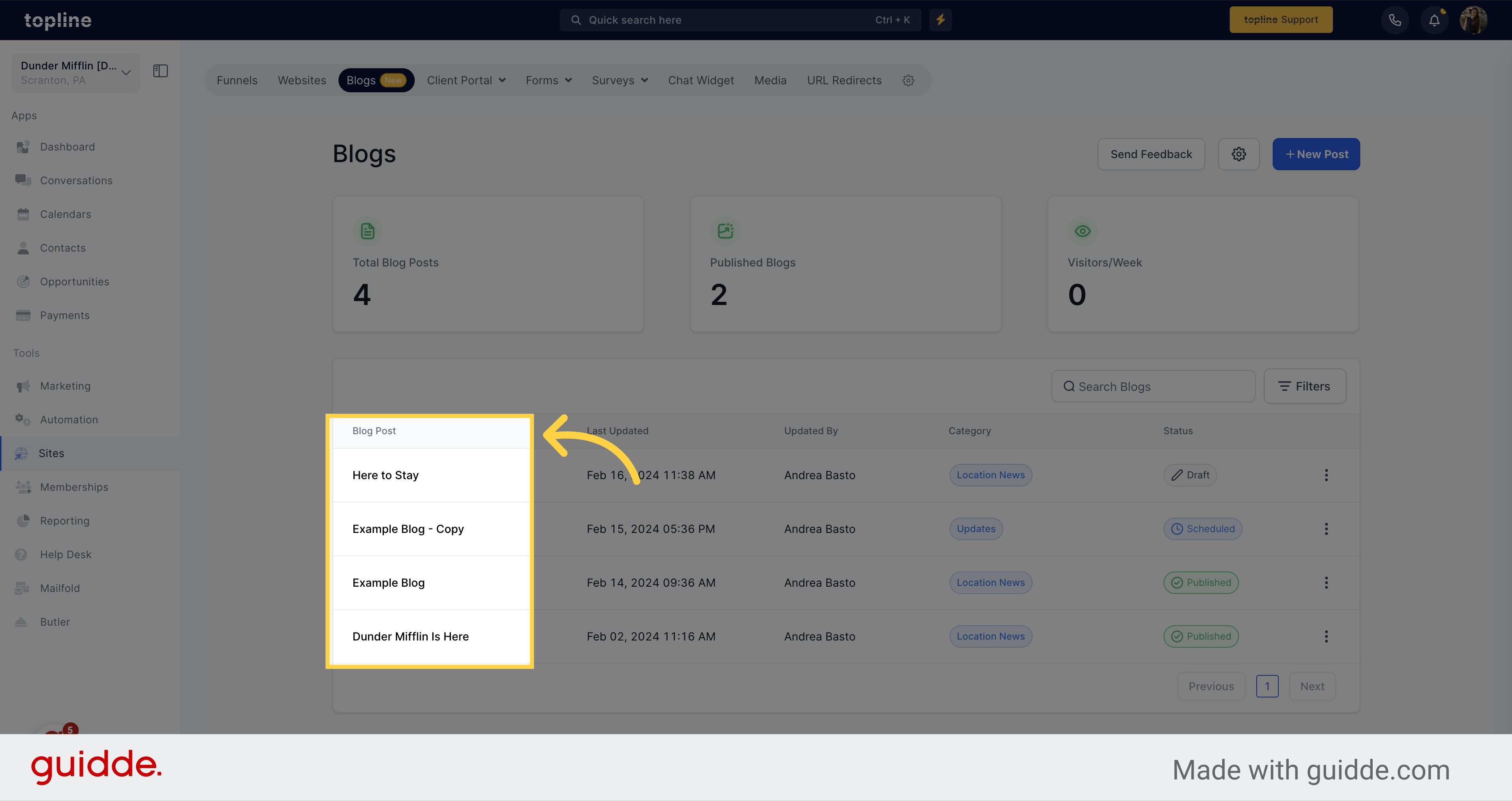Open actions menu for Example Blog - Copy row
This screenshot has height=801, width=1512.
pos(1326,529)
